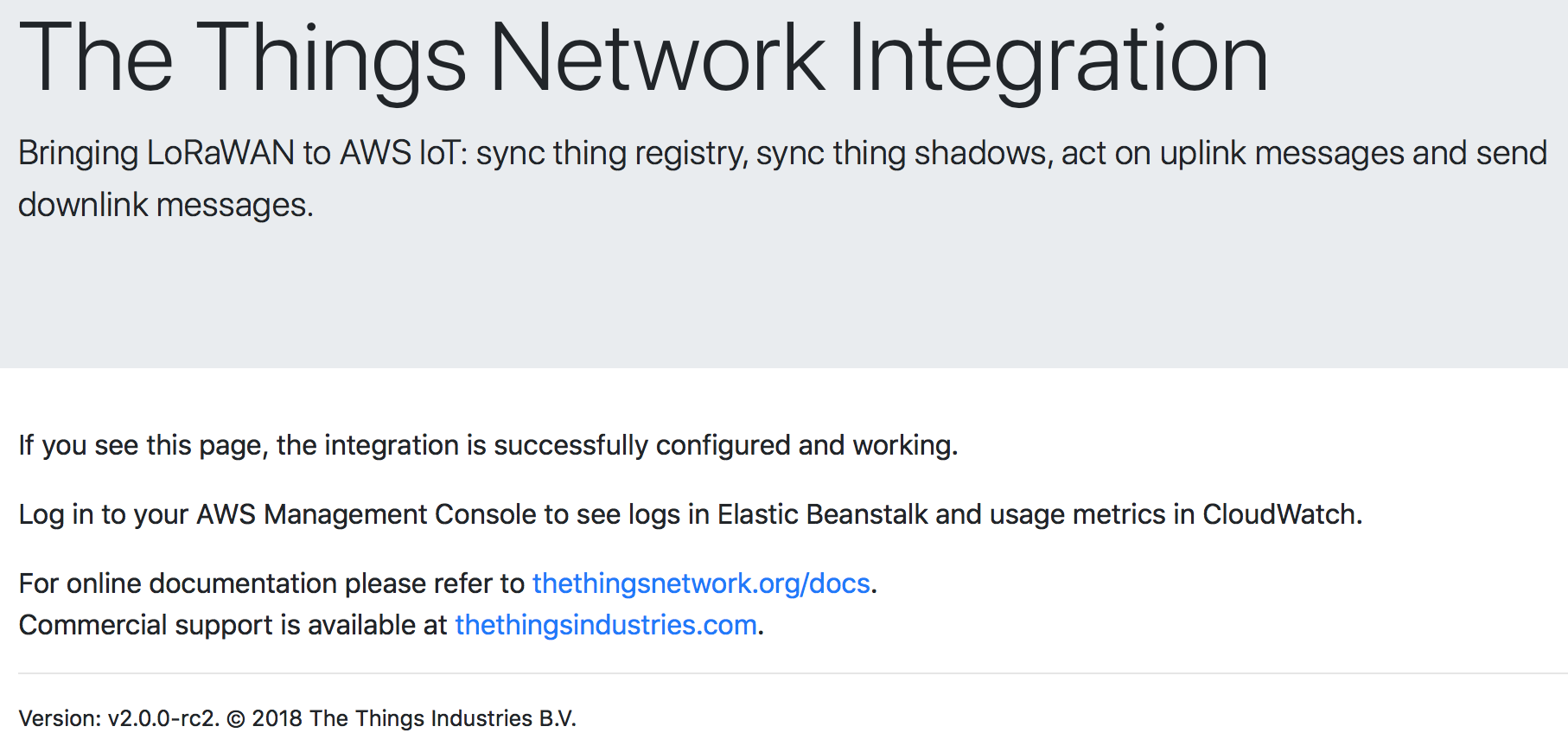Click "downlink messages." on the subtitle's second line
The width and height of the screenshot is (1568, 752).
165,205
